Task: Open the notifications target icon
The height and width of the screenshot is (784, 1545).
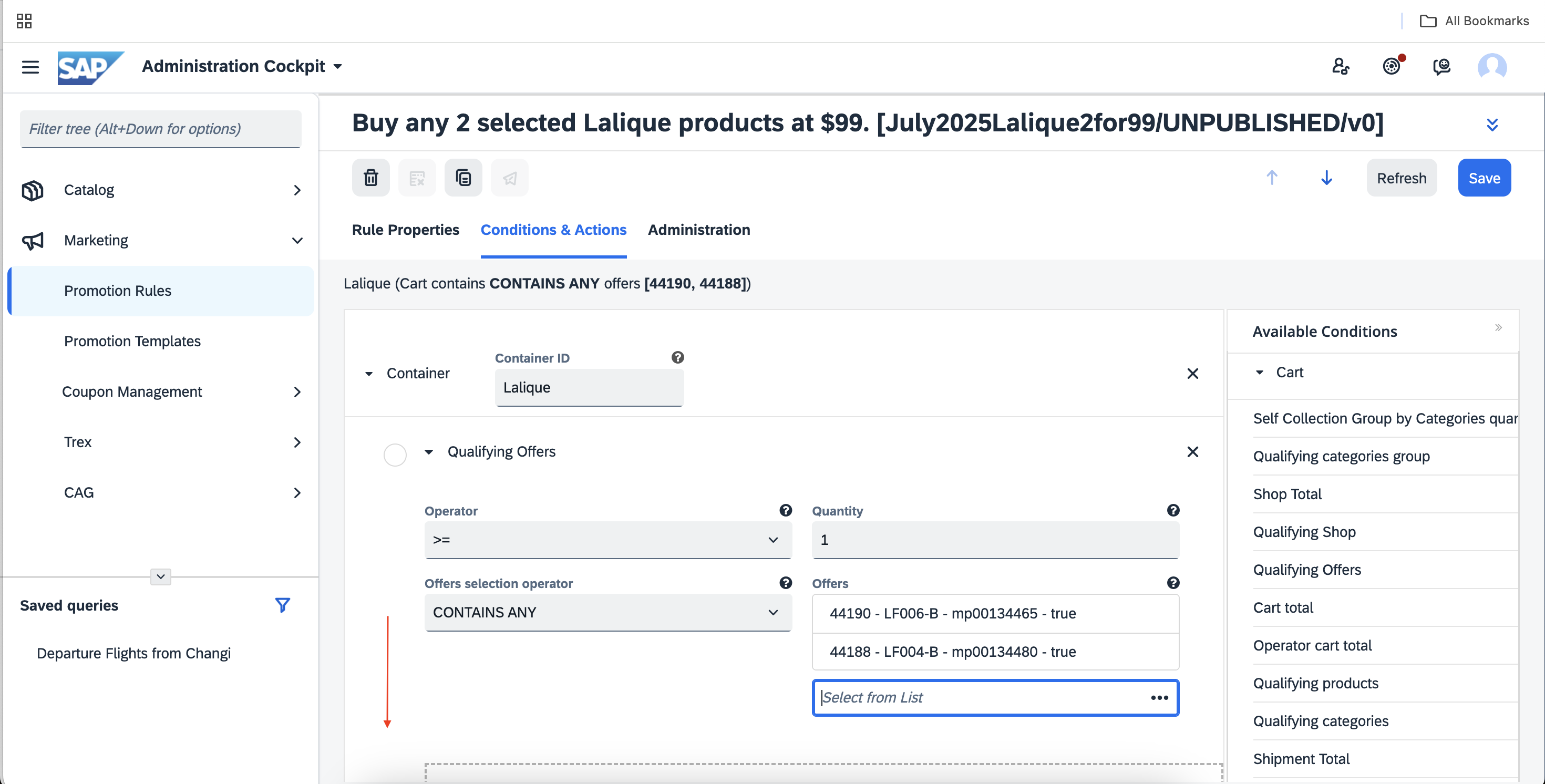Action: click(x=1392, y=66)
